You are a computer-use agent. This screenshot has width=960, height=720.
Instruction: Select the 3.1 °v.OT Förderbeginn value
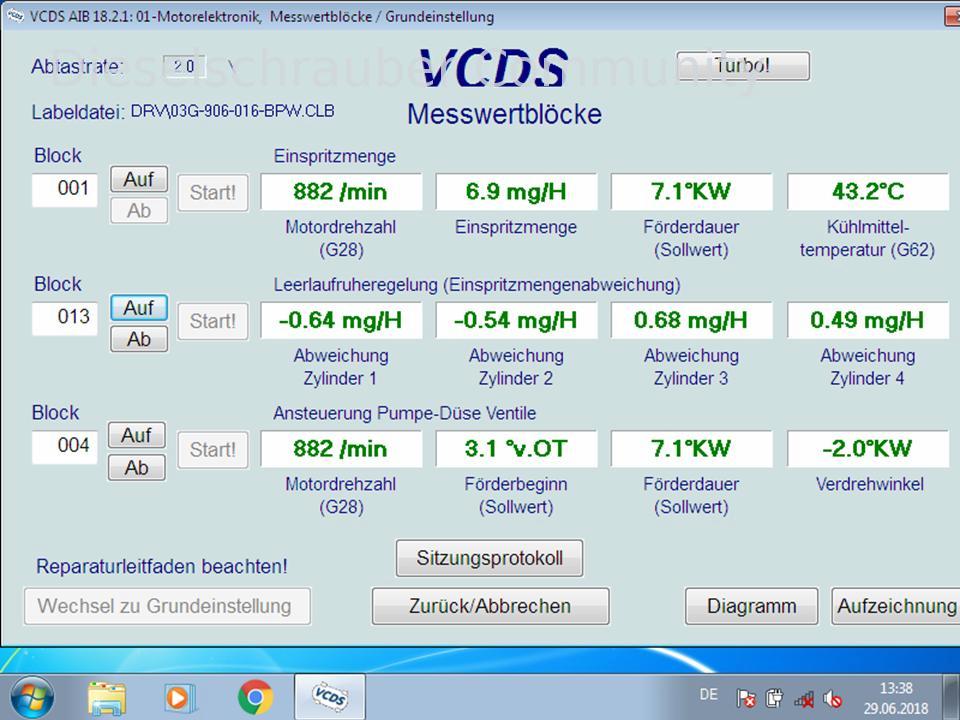tap(516, 449)
